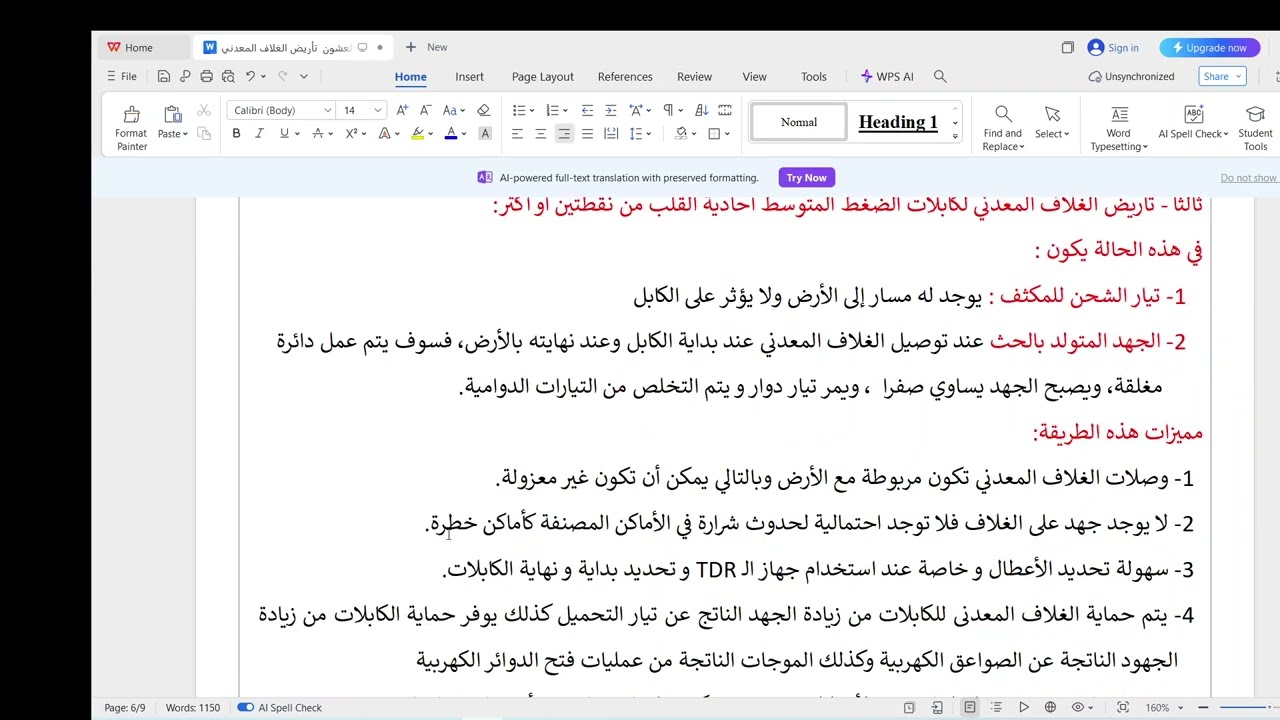This screenshot has width=1280, height=720.
Task: Toggle AI Spell Check switch in status bar
Action: coord(245,707)
